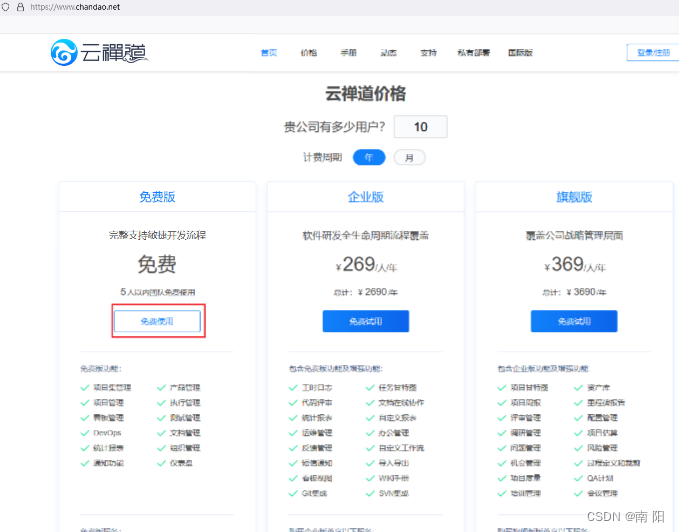This screenshot has width=679, height=532.
Task: Click the checkmark beside 工时日志
Action: [293, 387]
